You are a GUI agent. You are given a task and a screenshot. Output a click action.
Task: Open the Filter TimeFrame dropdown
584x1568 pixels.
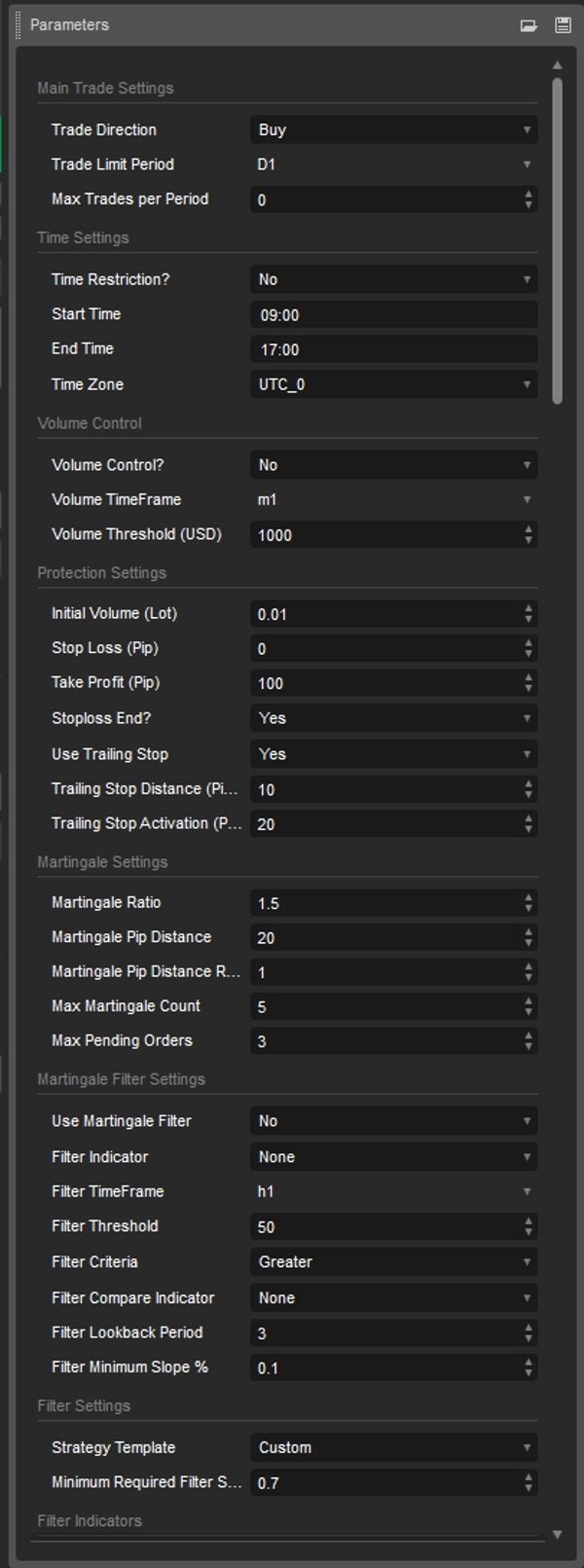coord(392,1191)
